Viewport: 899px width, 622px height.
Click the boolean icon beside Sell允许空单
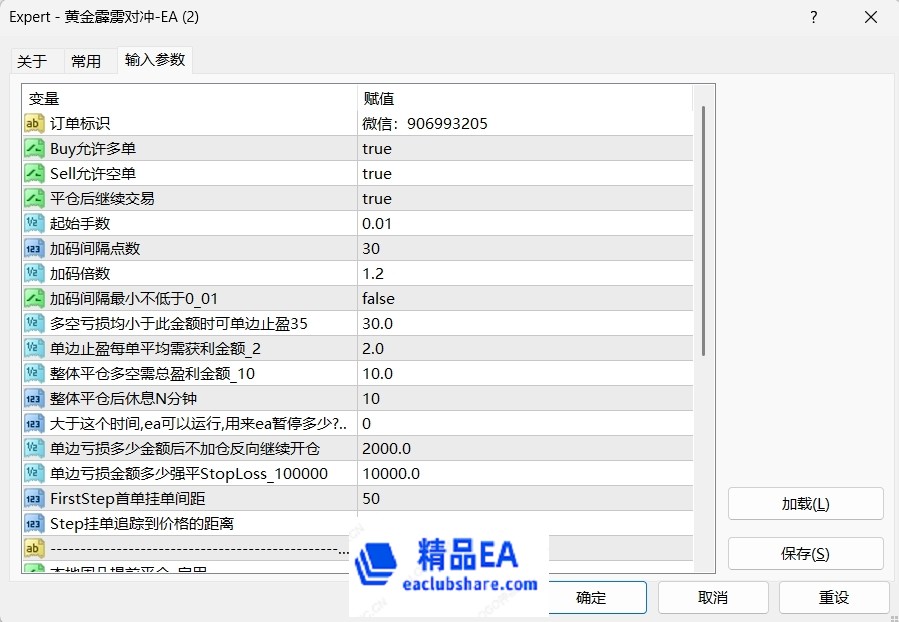point(34,174)
